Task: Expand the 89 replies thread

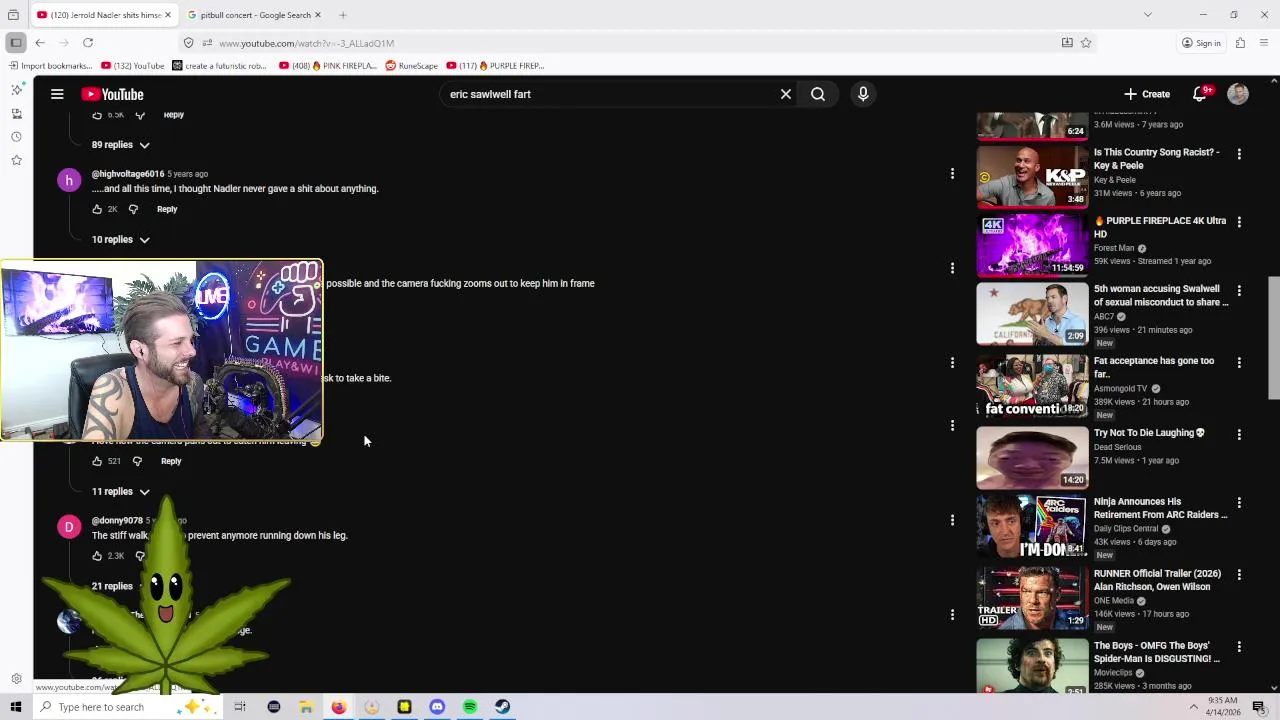Action: [121, 145]
